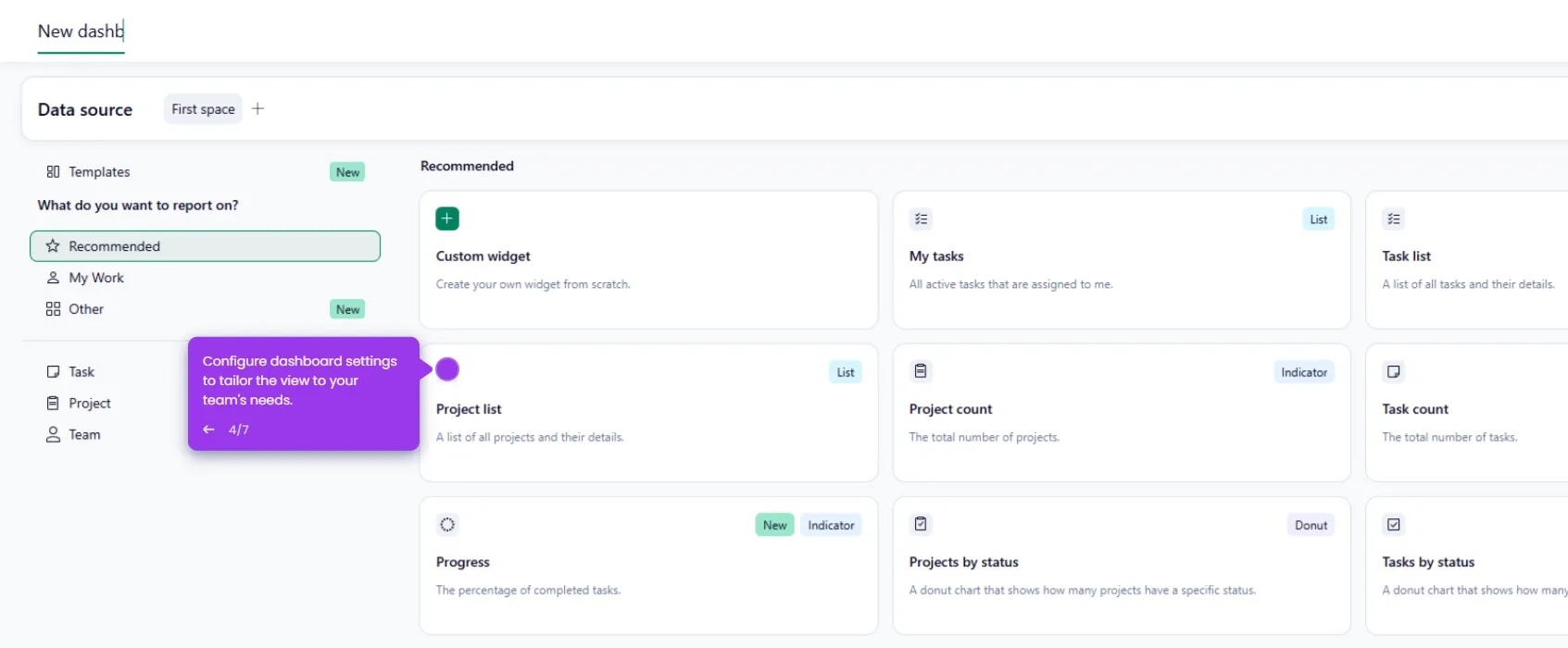Filter widgets by Task
Image resolution: width=1568 pixels, height=648 pixels.
(82, 372)
